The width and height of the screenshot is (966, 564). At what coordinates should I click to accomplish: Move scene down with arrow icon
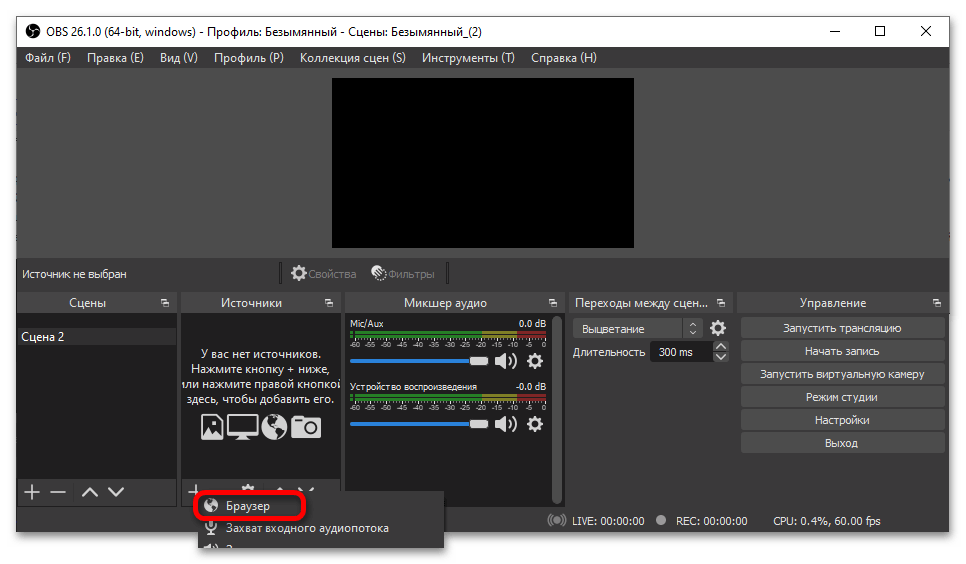(x=116, y=492)
